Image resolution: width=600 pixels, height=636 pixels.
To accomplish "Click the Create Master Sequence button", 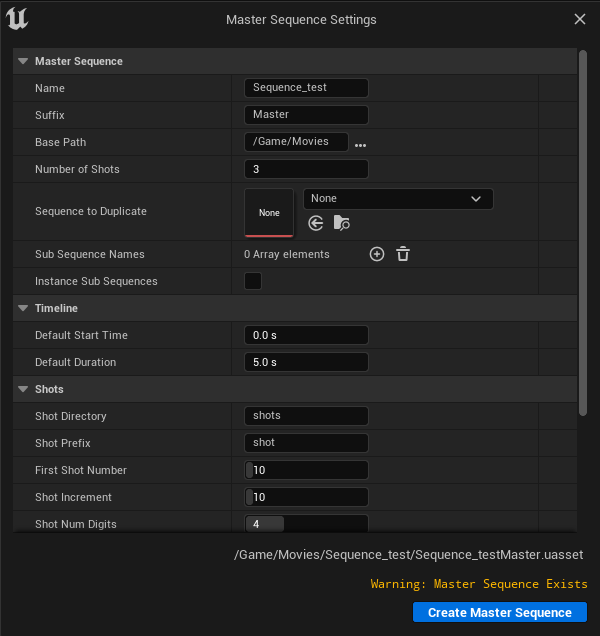I will pos(500,612).
